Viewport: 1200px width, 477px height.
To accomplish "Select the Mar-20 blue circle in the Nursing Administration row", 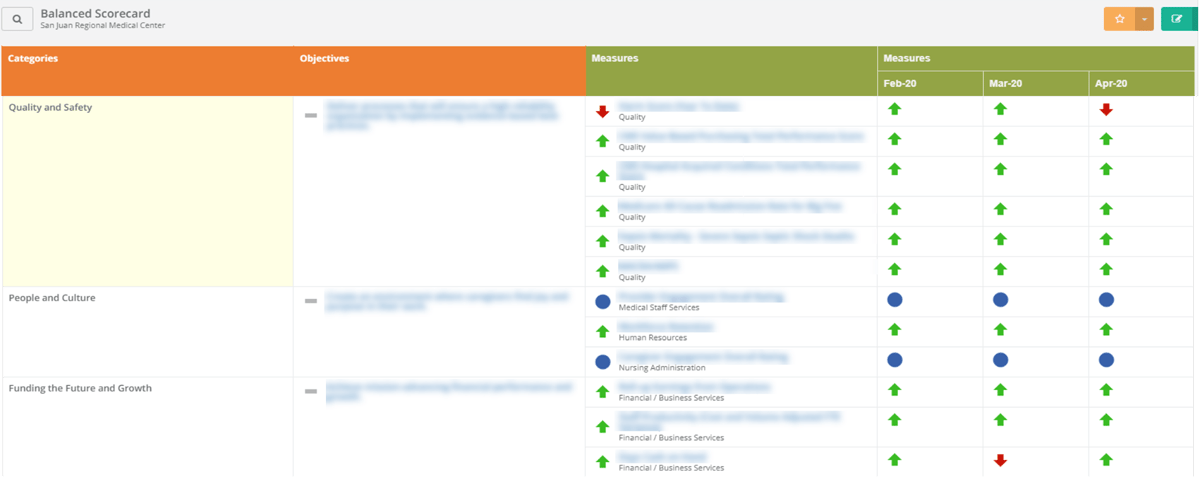I will tap(1000, 359).
